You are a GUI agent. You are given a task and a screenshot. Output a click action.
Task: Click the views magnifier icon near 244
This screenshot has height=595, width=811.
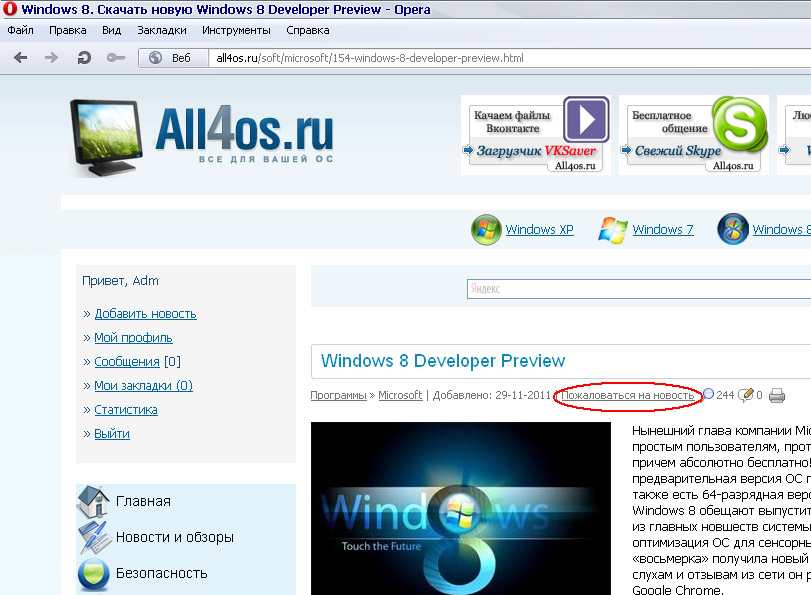tap(708, 394)
